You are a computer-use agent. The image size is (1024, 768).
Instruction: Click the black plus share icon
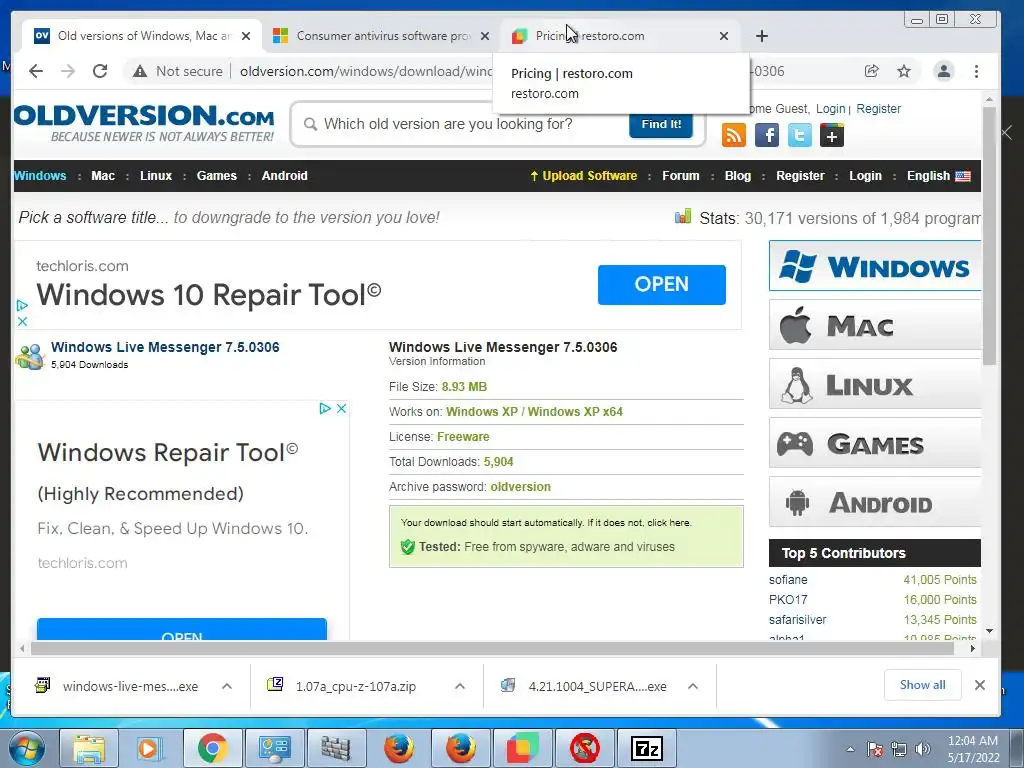[x=832, y=135]
